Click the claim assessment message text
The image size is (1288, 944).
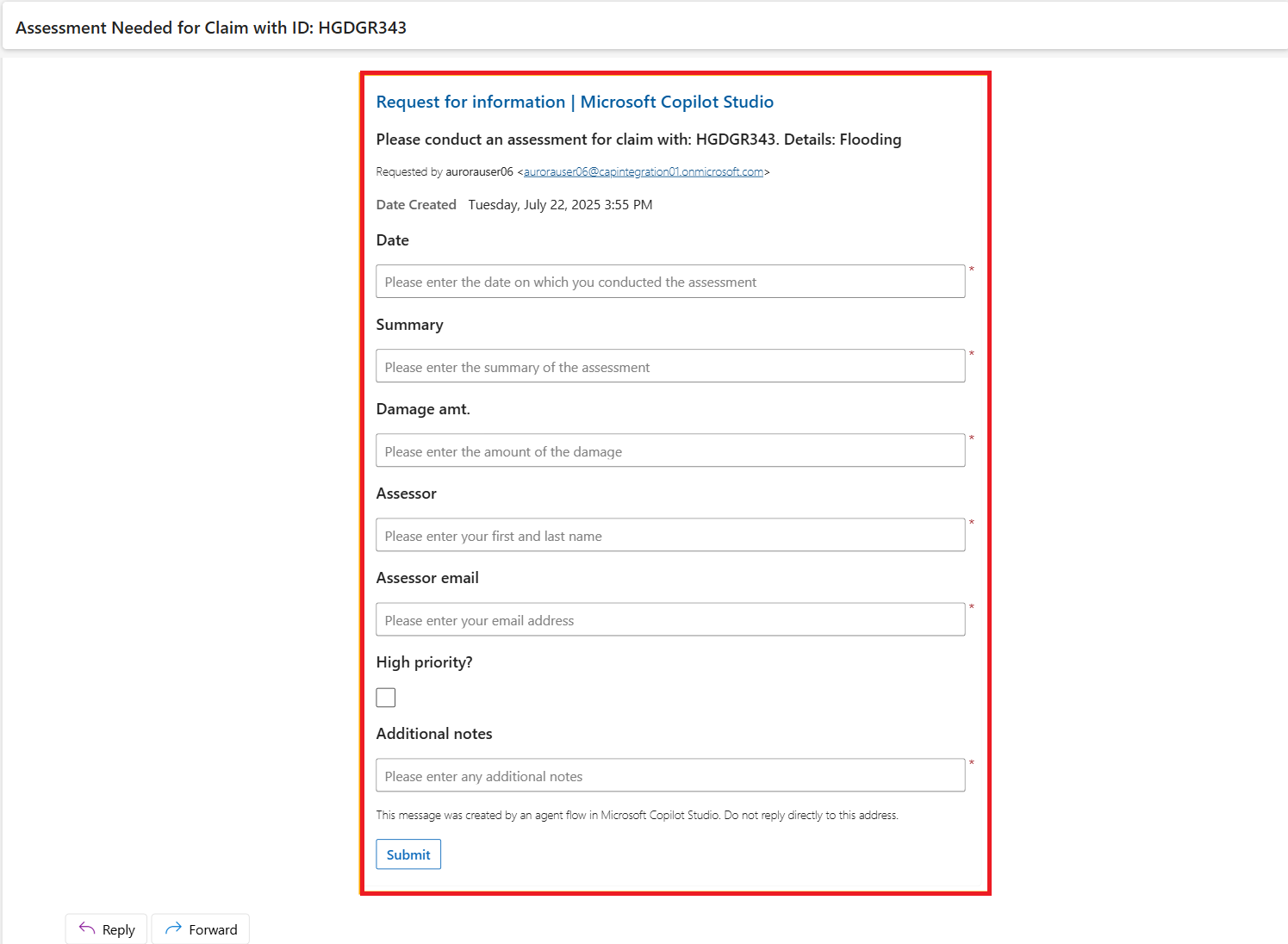(638, 139)
